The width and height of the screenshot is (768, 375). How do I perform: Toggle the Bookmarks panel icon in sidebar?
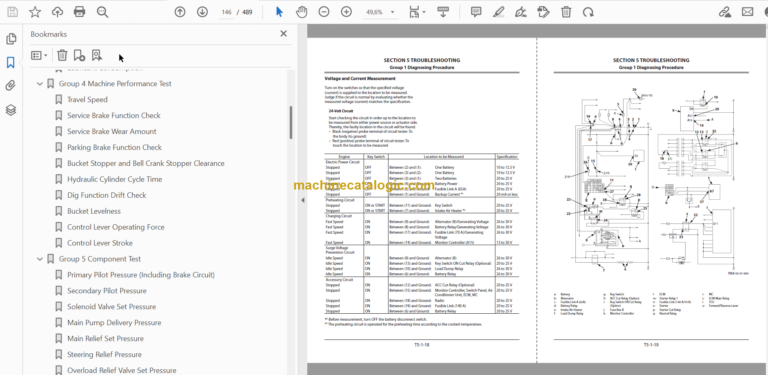11,62
